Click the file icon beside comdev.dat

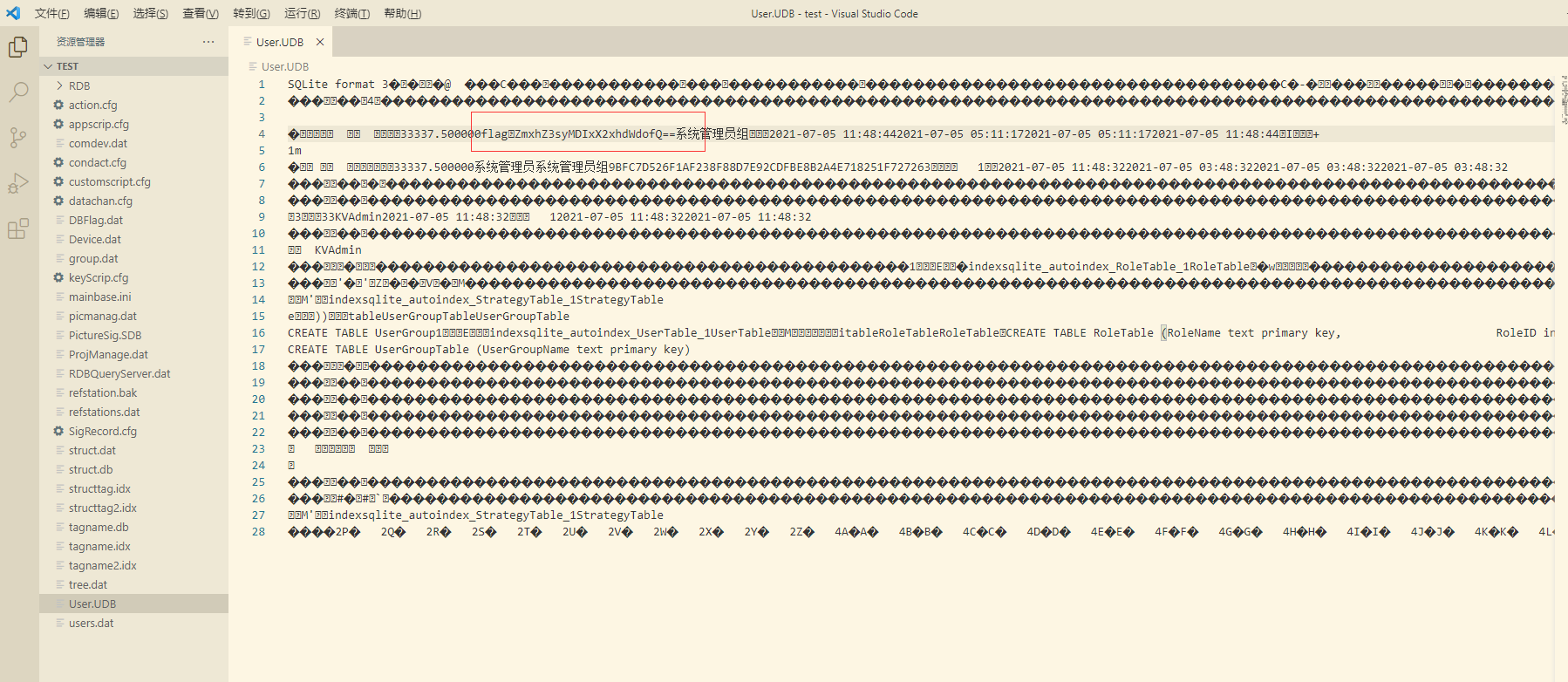point(59,143)
